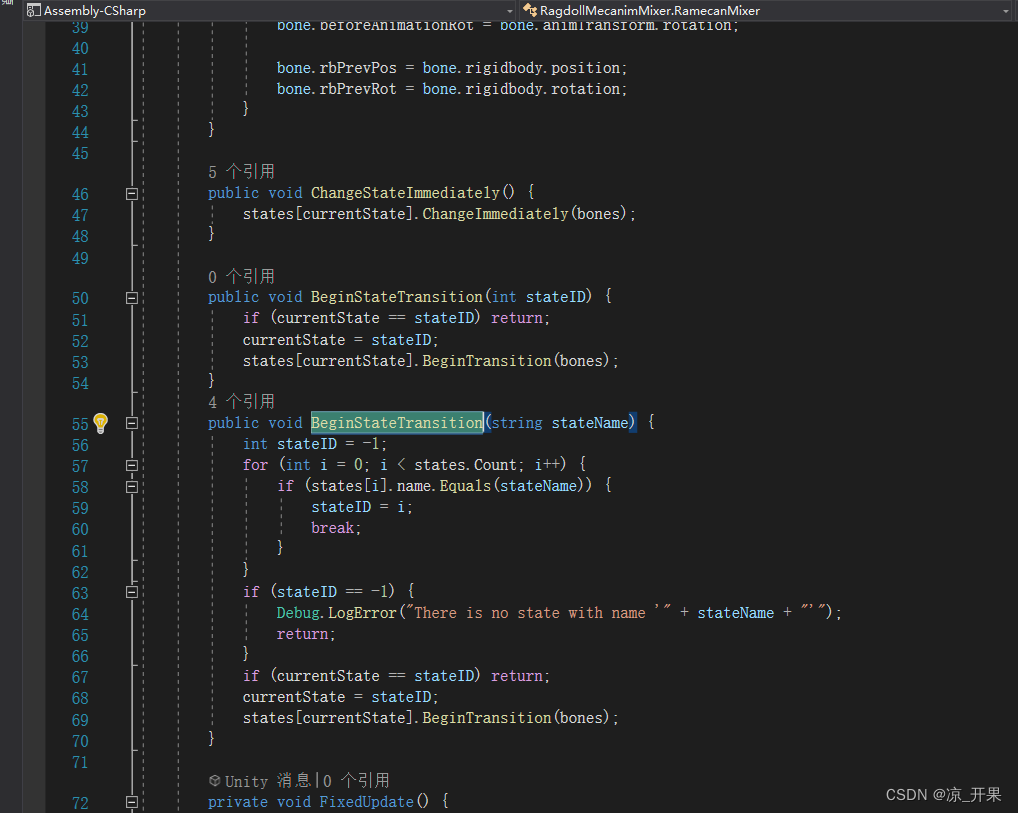
Task: Click the highlighted BeginStateTransition method name
Action: [397, 423]
